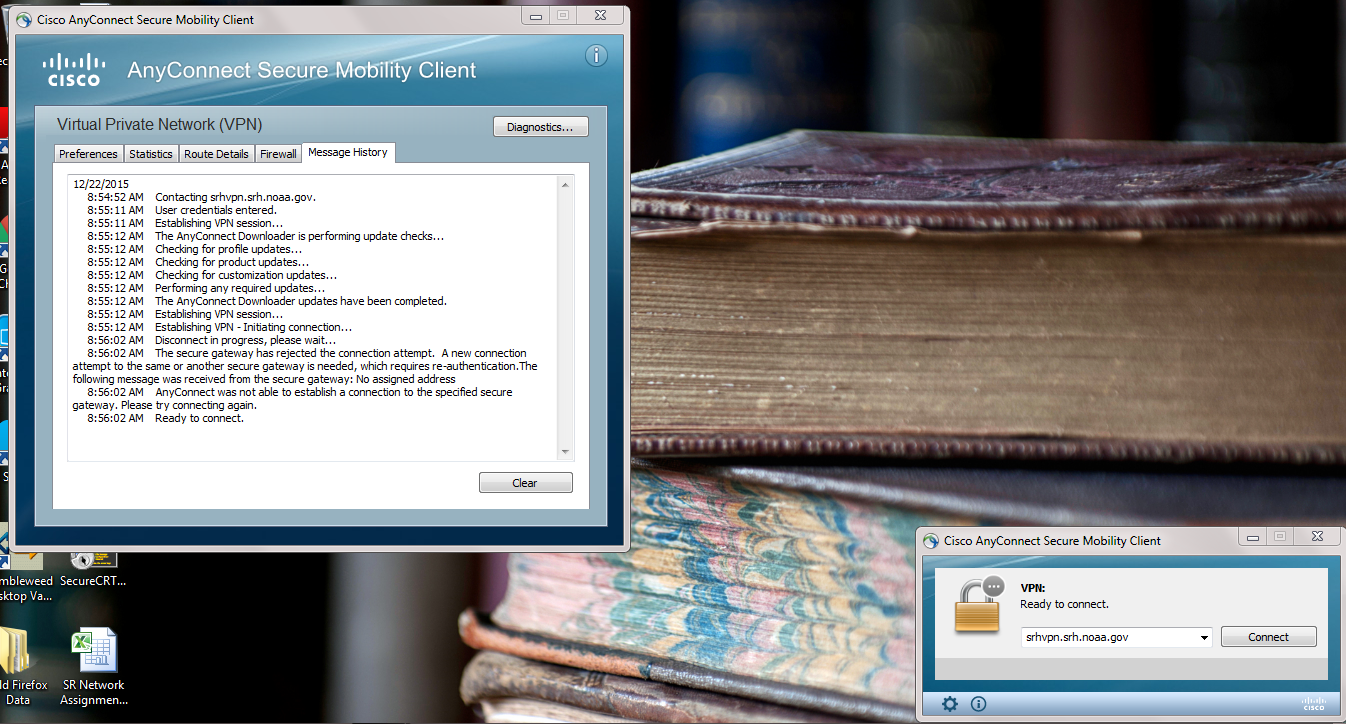This screenshot has width=1346, height=724.
Task: Click the message history scroll up arrow
Action: 566,185
